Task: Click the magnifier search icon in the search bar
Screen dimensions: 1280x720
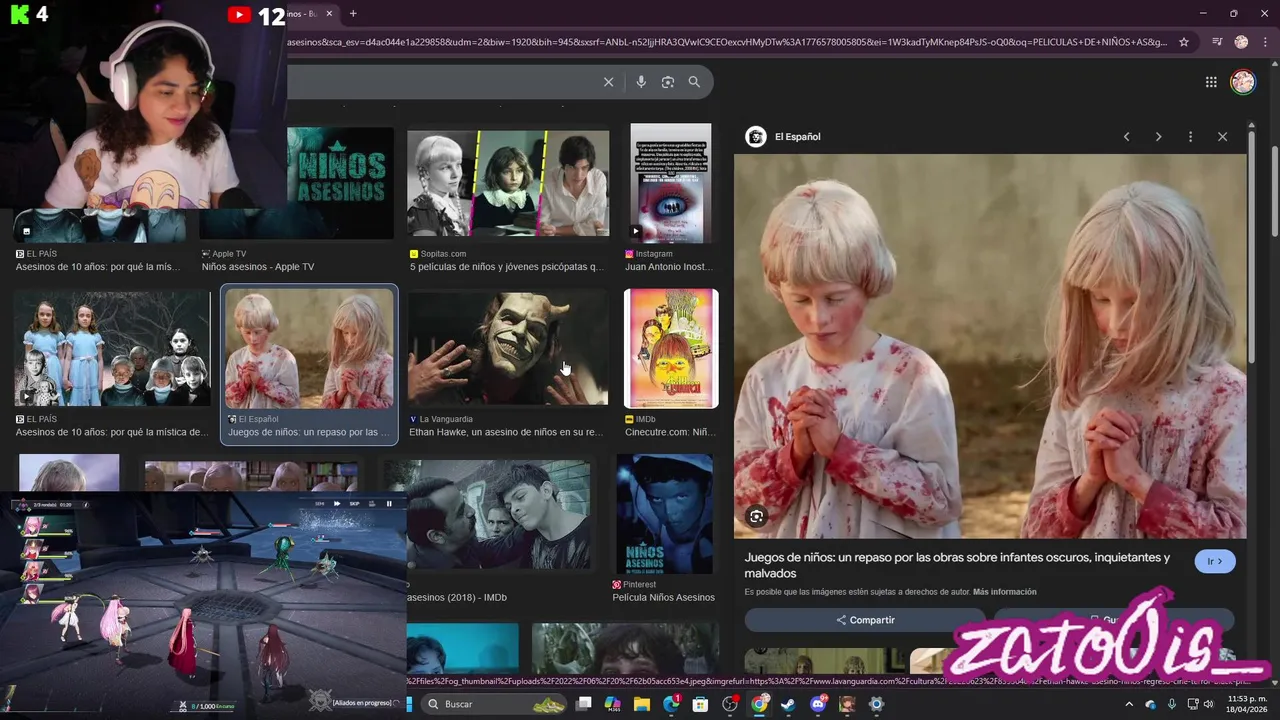Action: click(x=694, y=82)
